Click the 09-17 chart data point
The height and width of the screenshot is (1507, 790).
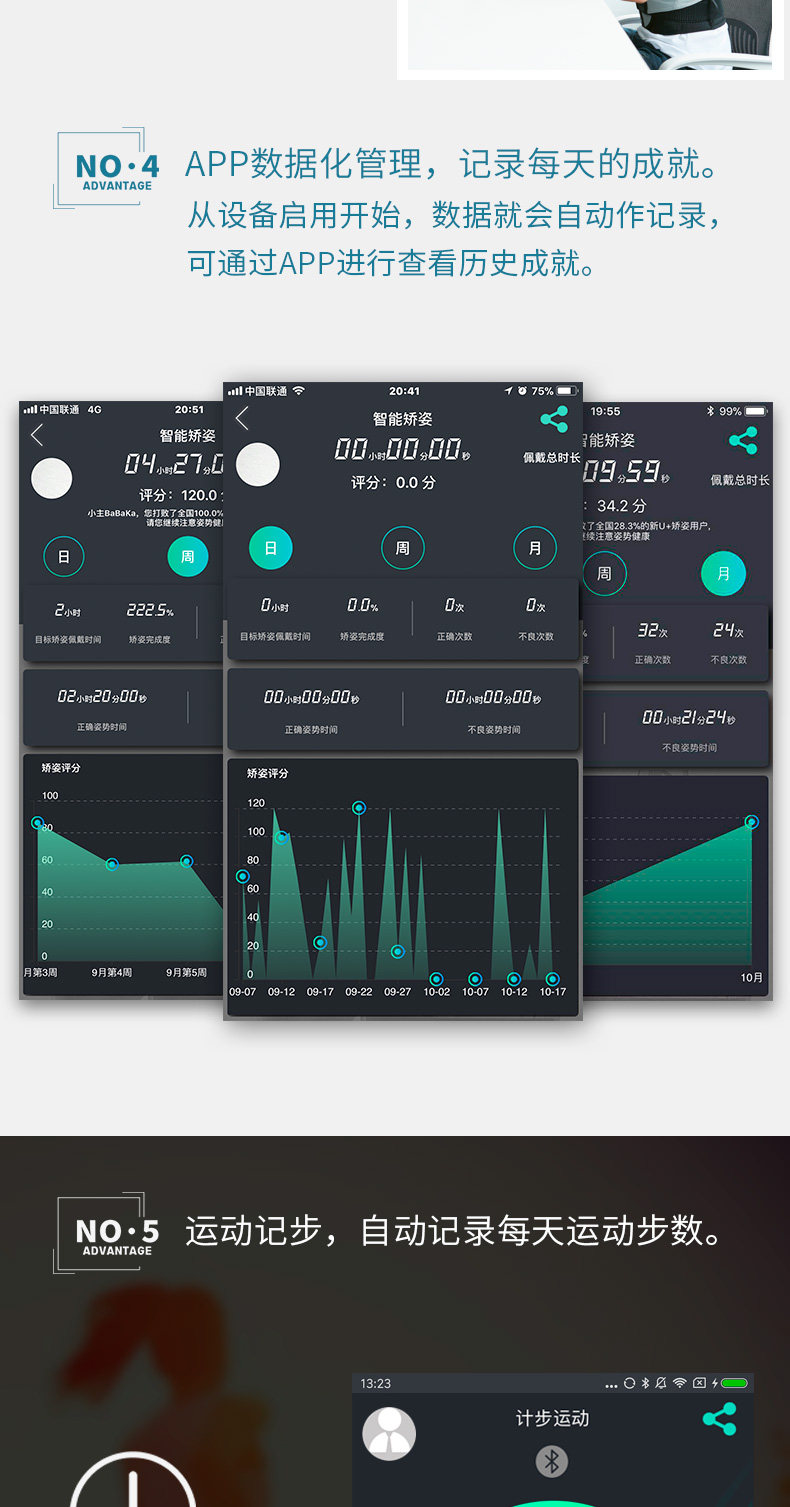coord(320,942)
